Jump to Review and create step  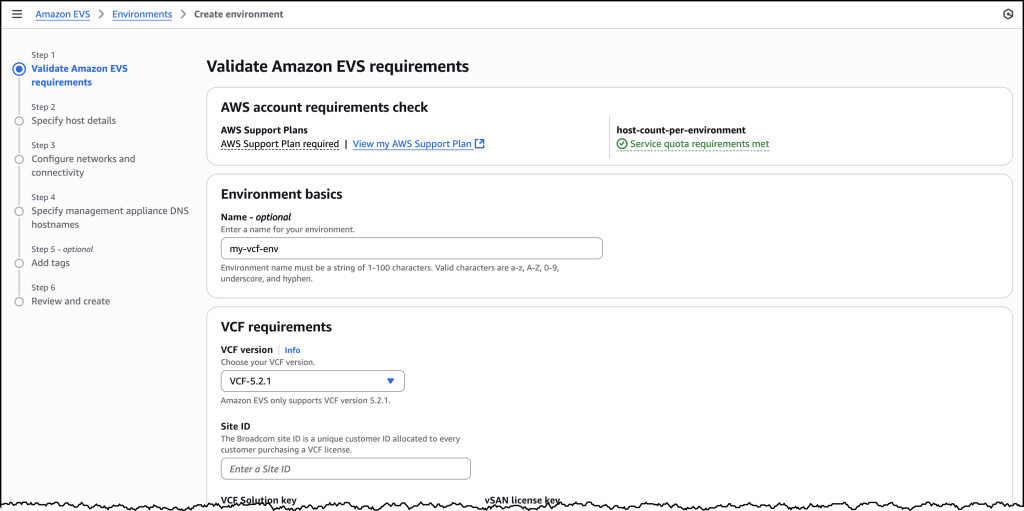coord(70,301)
